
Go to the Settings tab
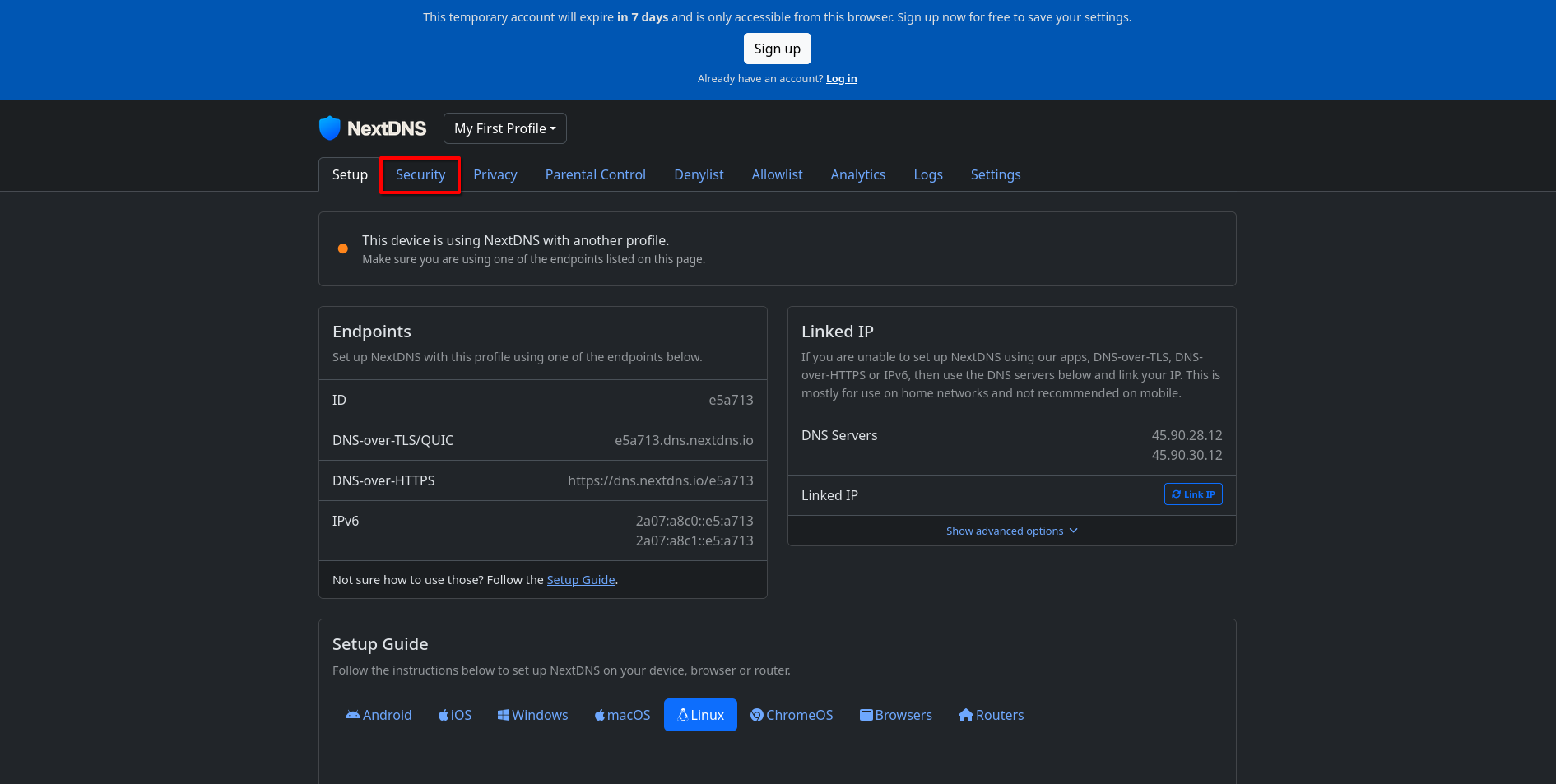pyautogui.click(x=995, y=174)
